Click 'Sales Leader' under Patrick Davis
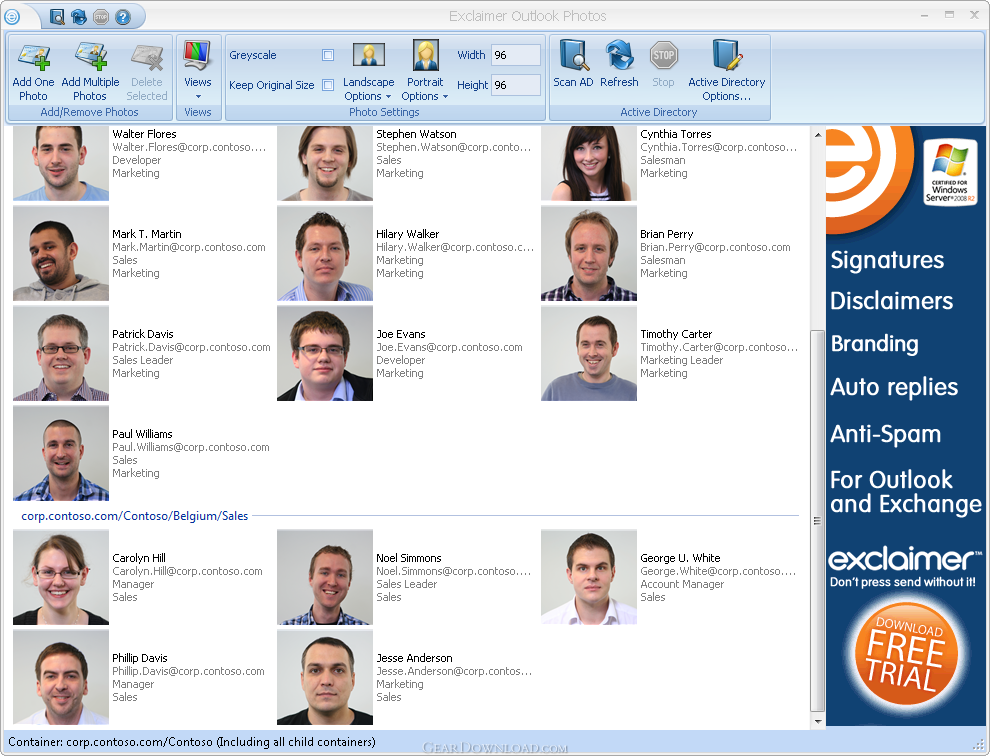990x756 pixels. pyautogui.click(x=143, y=360)
